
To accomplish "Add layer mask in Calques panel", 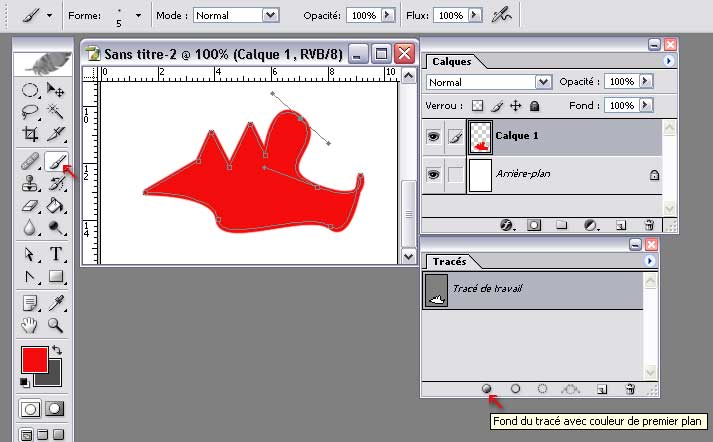I will (x=534, y=225).
